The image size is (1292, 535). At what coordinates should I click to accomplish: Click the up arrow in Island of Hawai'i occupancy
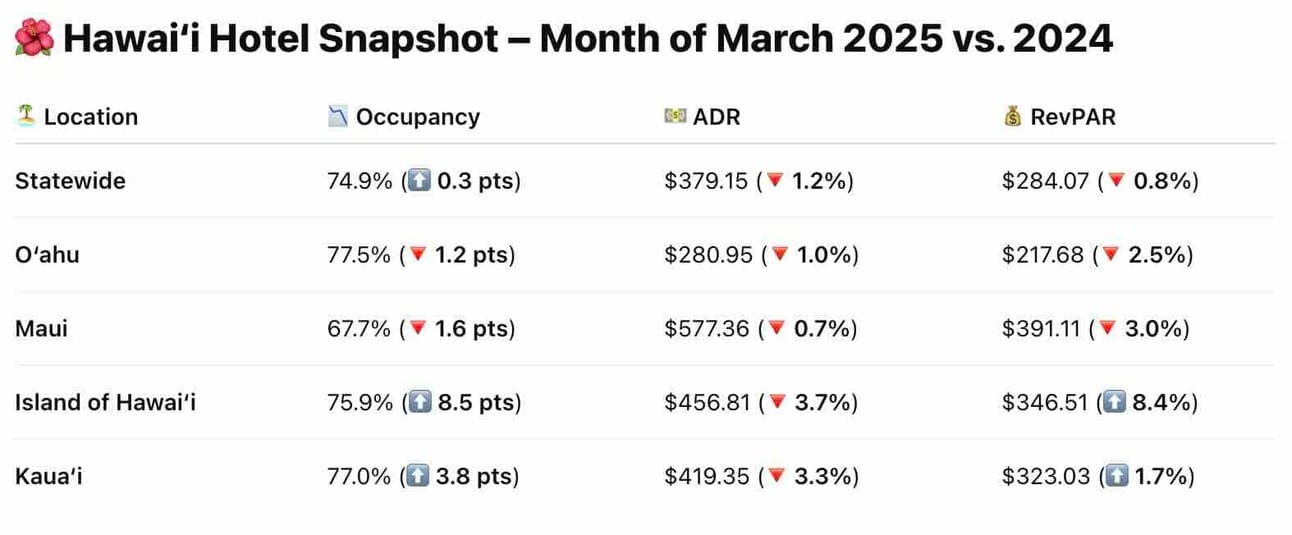coord(417,403)
